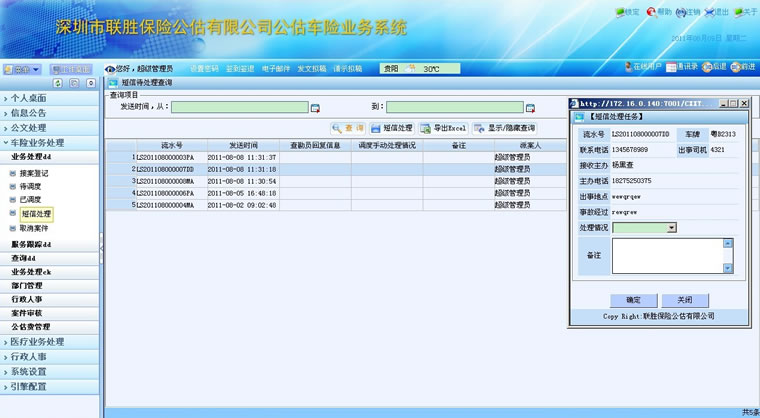
Task: Click the 查询 search button
Action: click(x=348, y=128)
